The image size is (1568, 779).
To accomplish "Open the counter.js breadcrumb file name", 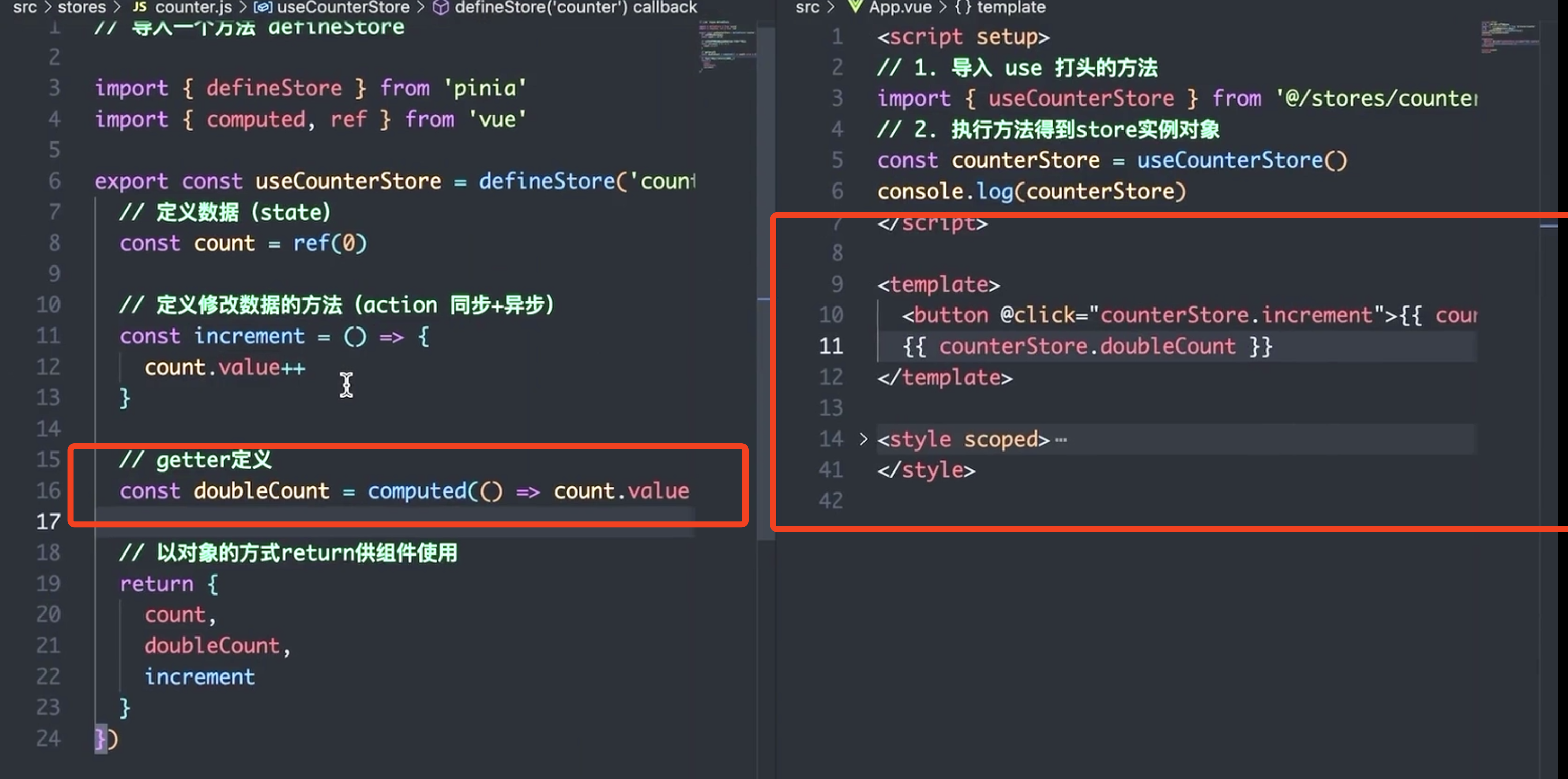I will (x=193, y=7).
